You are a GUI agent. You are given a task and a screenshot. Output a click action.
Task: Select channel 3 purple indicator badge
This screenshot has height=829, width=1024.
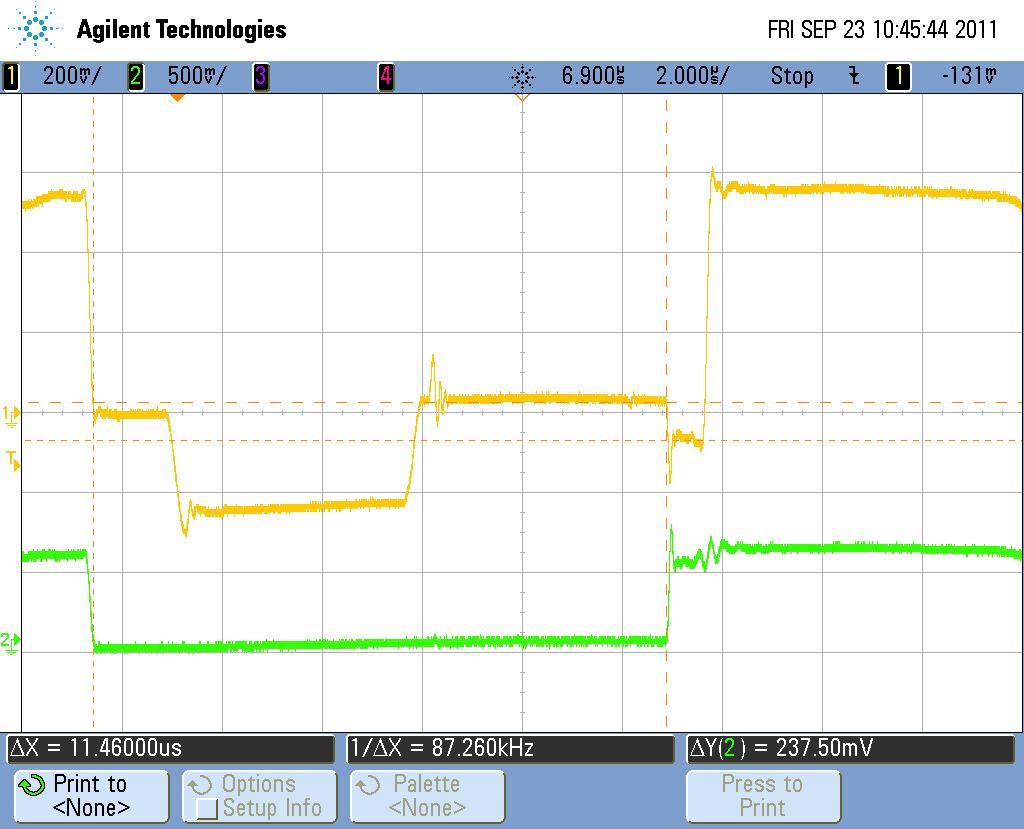tap(261, 76)
